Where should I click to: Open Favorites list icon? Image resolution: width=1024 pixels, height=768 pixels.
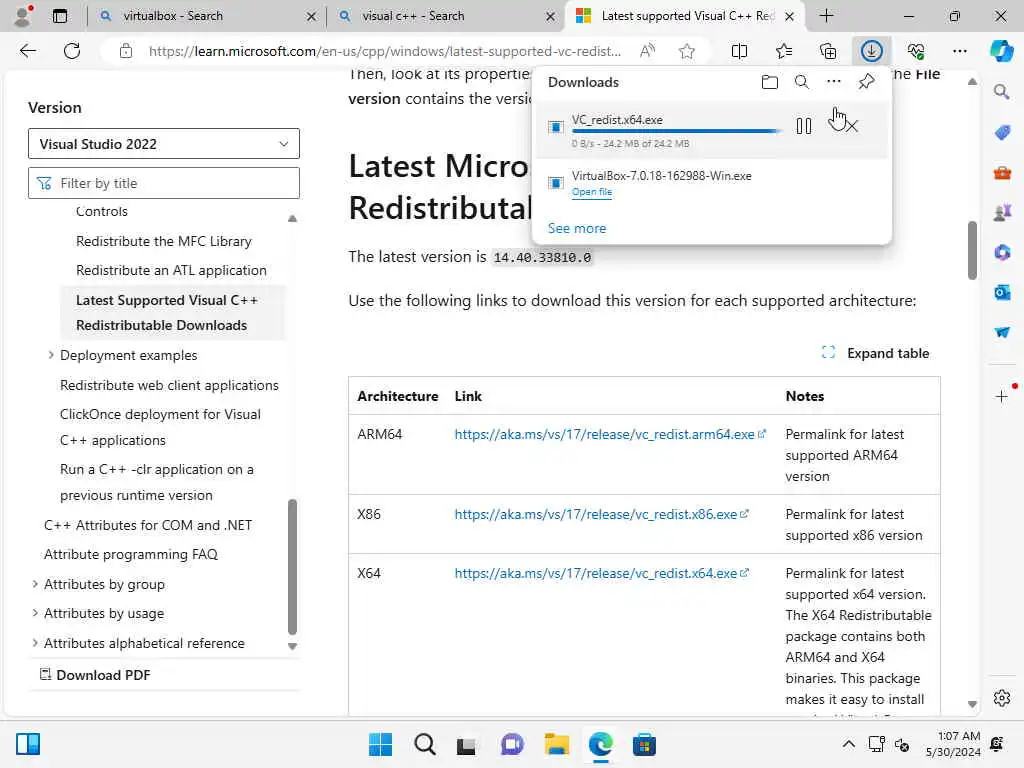[784, 51]
